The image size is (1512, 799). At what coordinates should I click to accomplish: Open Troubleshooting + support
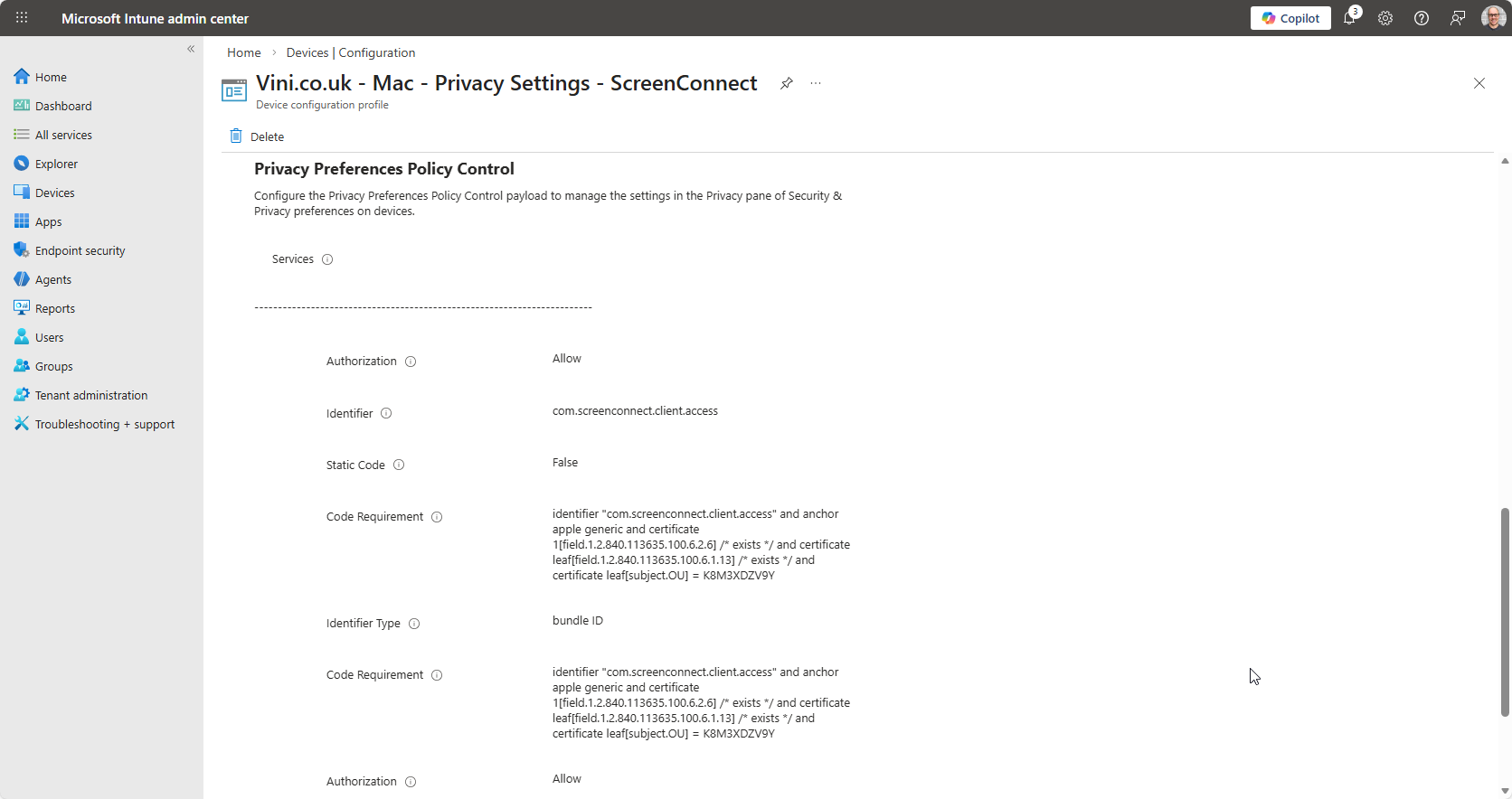tap(104, 424)
